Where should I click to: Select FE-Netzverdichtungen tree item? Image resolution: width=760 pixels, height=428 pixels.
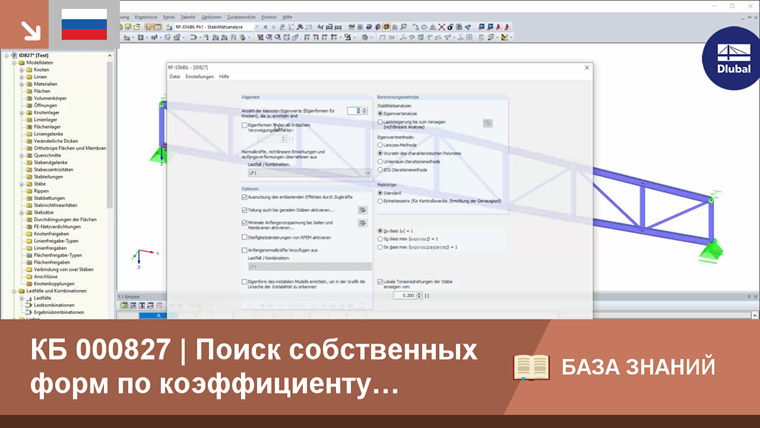57,227
